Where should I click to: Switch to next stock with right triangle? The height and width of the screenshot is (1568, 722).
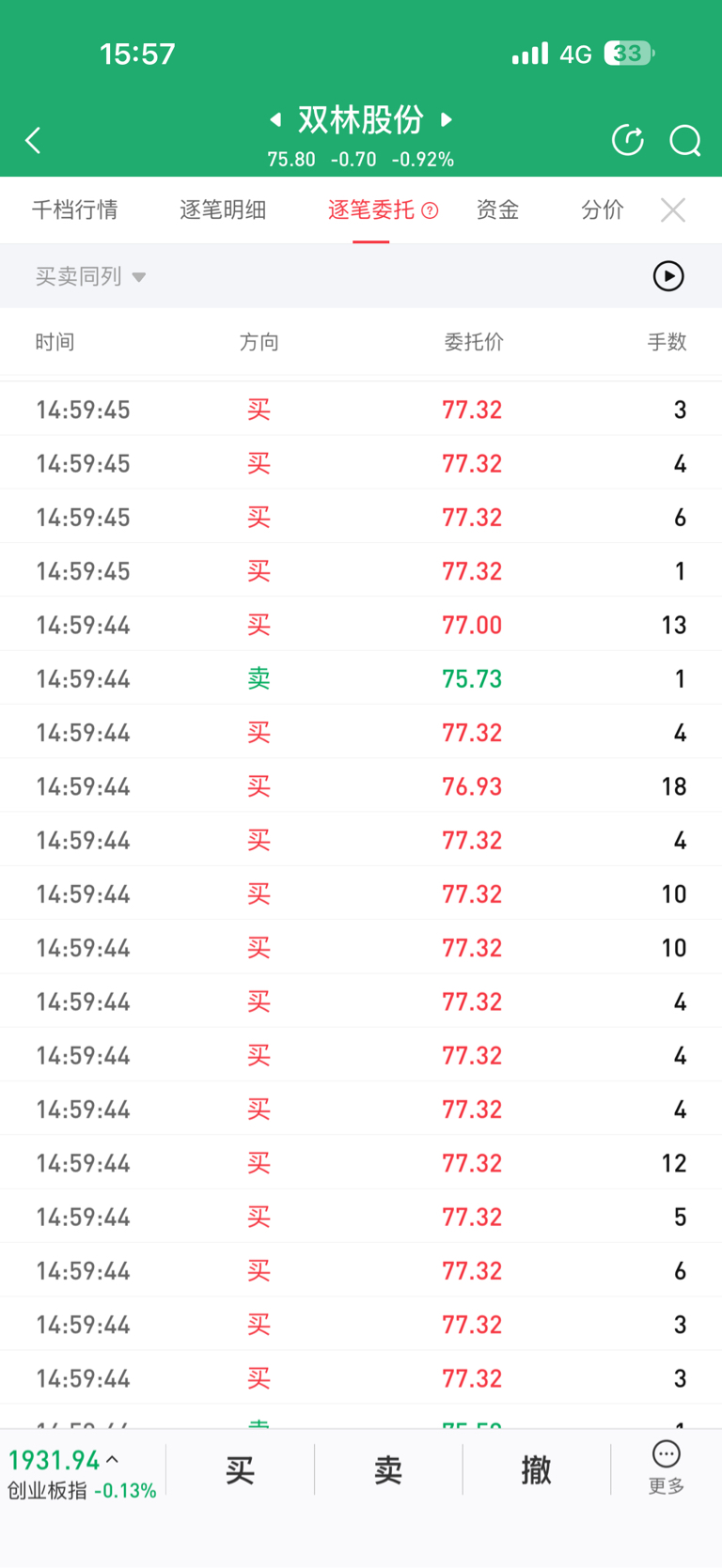tap(447, 119)
